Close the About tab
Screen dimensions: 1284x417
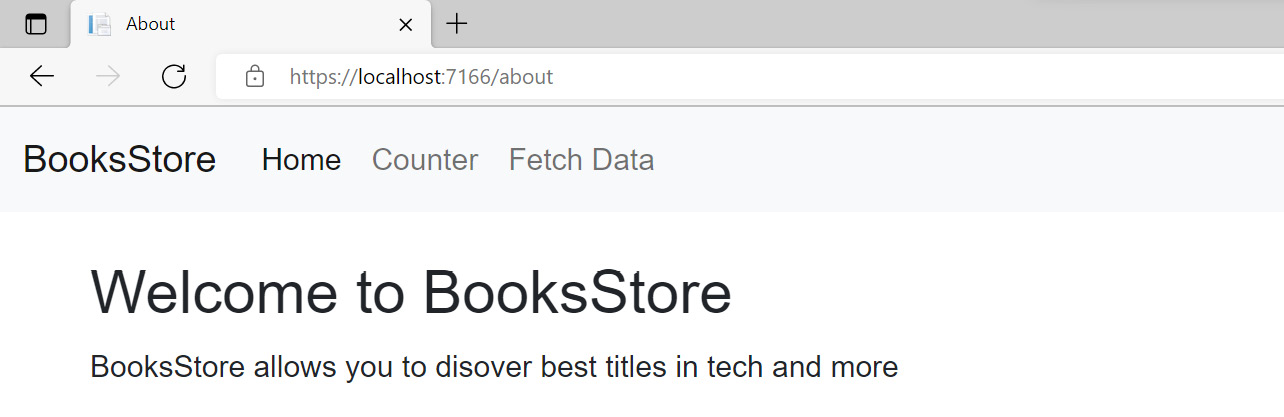[405, 25]
